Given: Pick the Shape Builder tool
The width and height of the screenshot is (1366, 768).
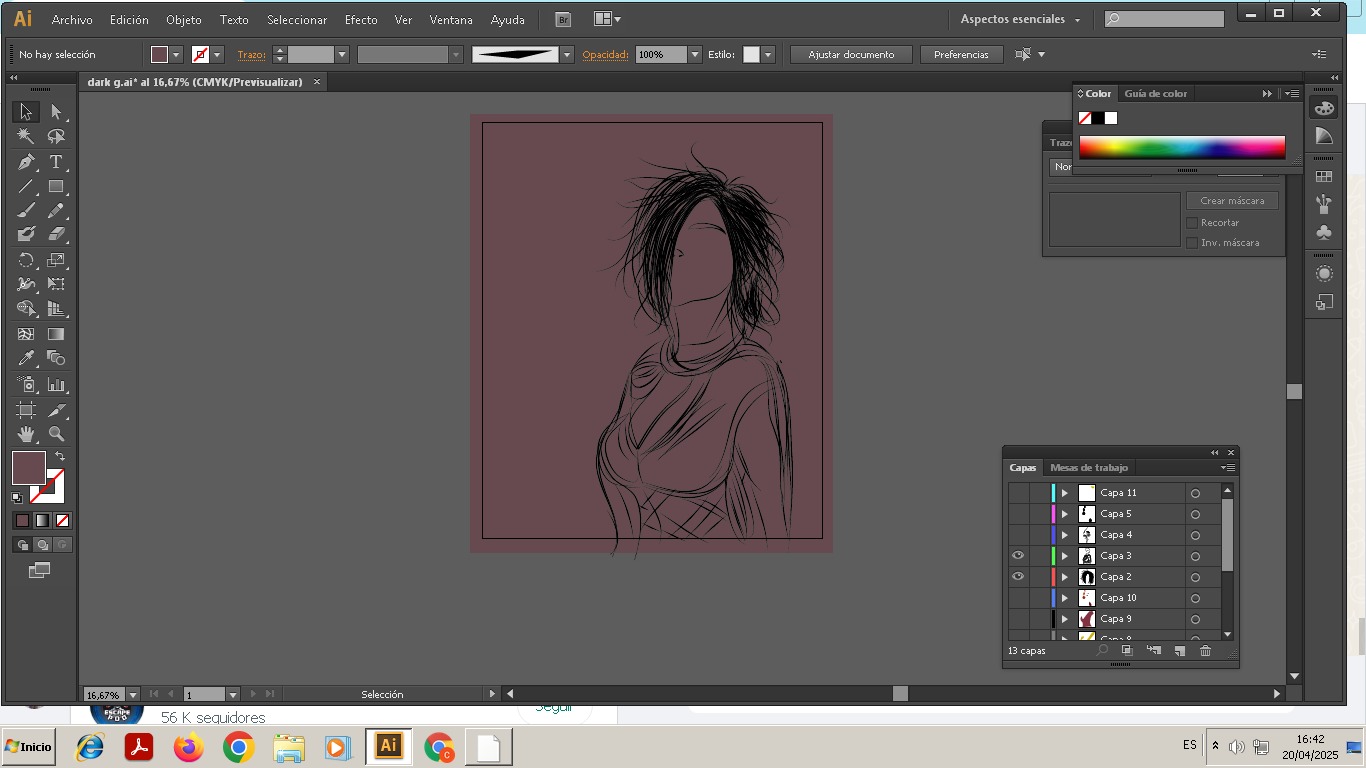Looking at the screenshot, I should [x=26, y=309].
